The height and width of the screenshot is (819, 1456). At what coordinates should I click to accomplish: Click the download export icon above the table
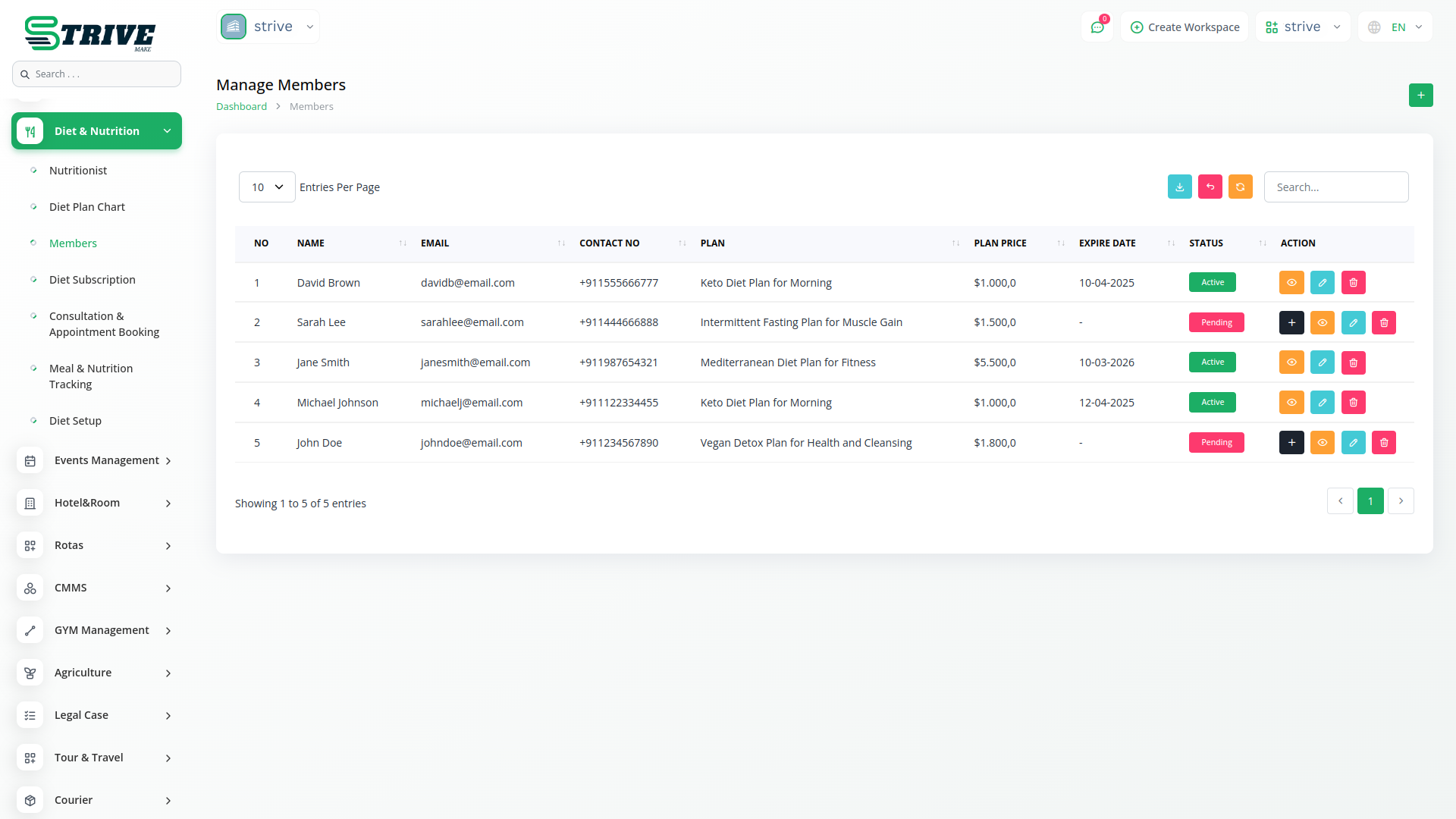(1179, 187)
